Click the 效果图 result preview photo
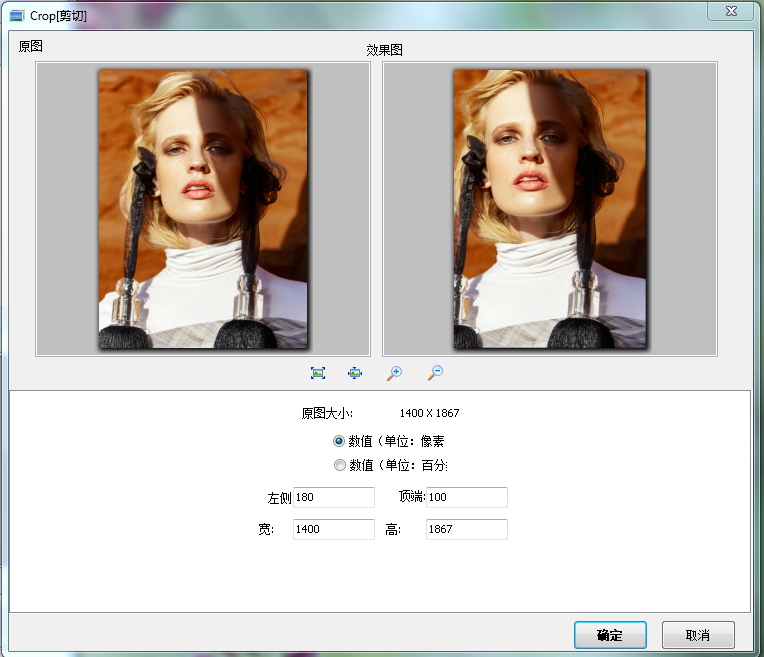Screen dimensions: 764x657 coord(550,209)
